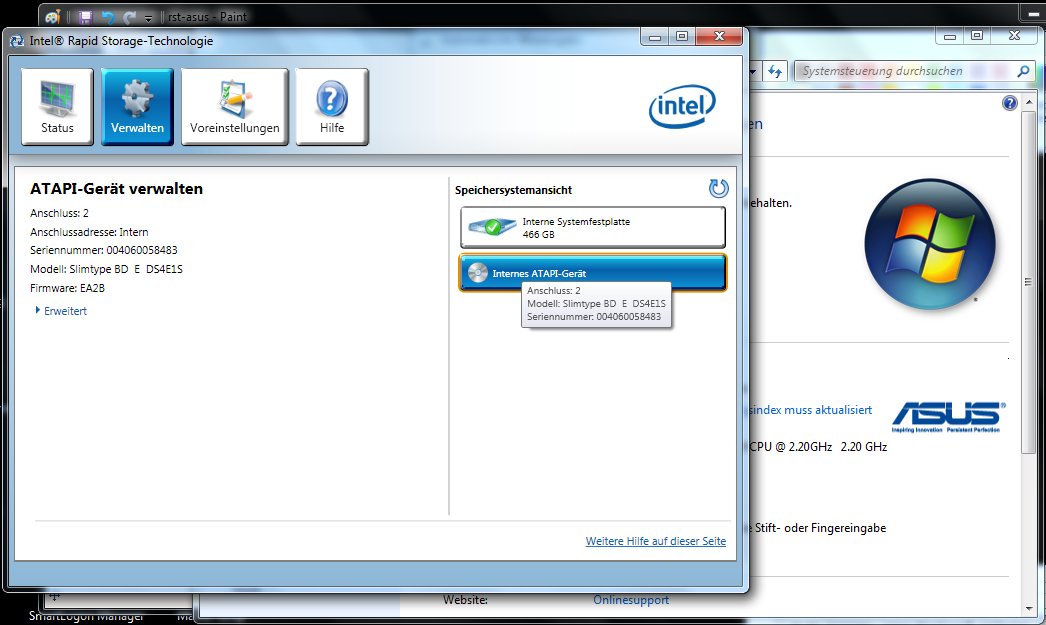1046x625 pixels.
Task: Click Save icon in Paint quick access toolbar
Action: (x=85, y=17)
